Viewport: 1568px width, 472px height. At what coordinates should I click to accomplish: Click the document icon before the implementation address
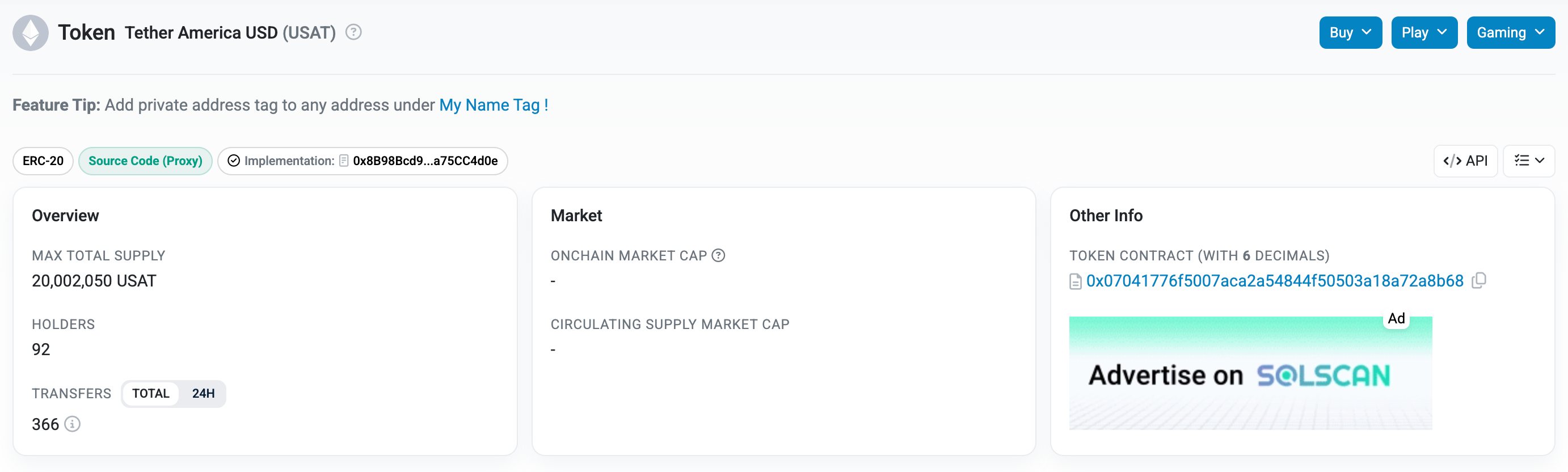point(343,161)
